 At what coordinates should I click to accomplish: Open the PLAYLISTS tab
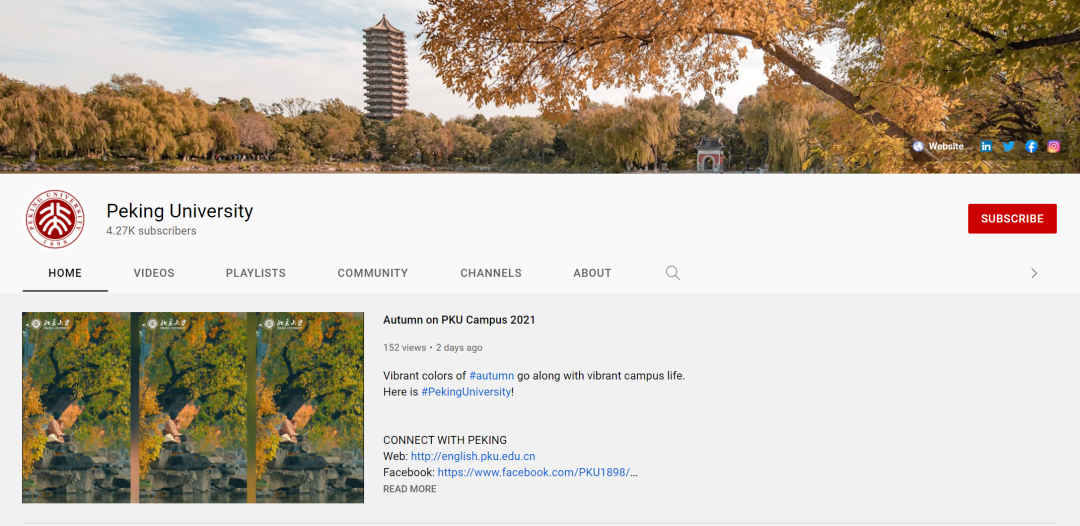coord(256,273)
